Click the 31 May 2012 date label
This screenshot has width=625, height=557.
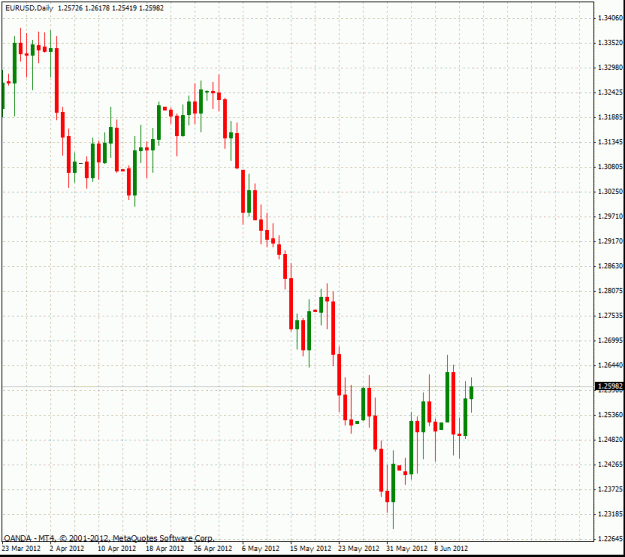(407, 548)
